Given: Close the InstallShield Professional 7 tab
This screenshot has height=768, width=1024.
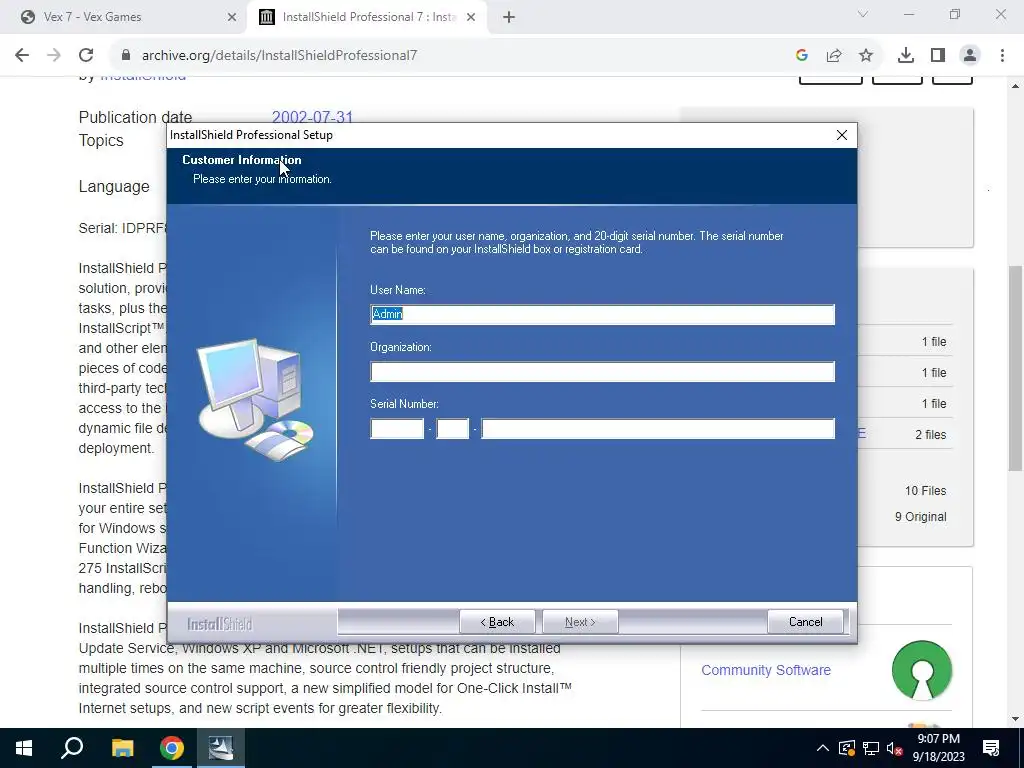Looking at the screenshot, I should coord(470,18).
